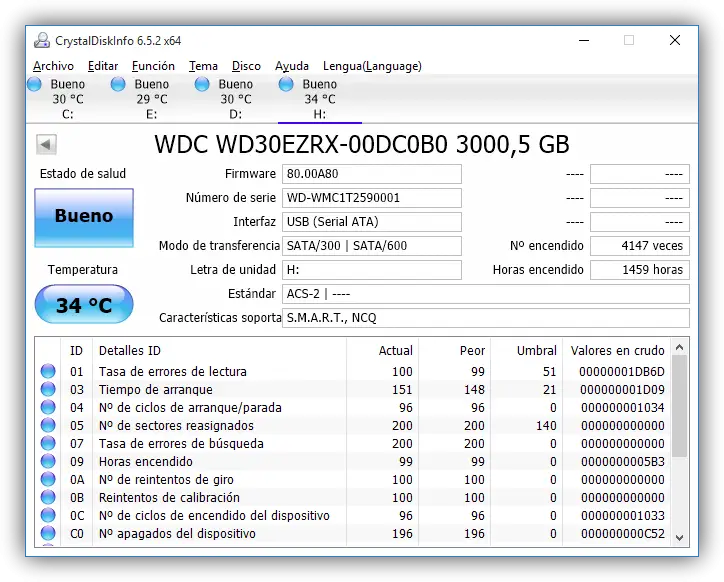724x582 pixels.
Task: Switch to the H: drive tab label
Action: point(320,114)
